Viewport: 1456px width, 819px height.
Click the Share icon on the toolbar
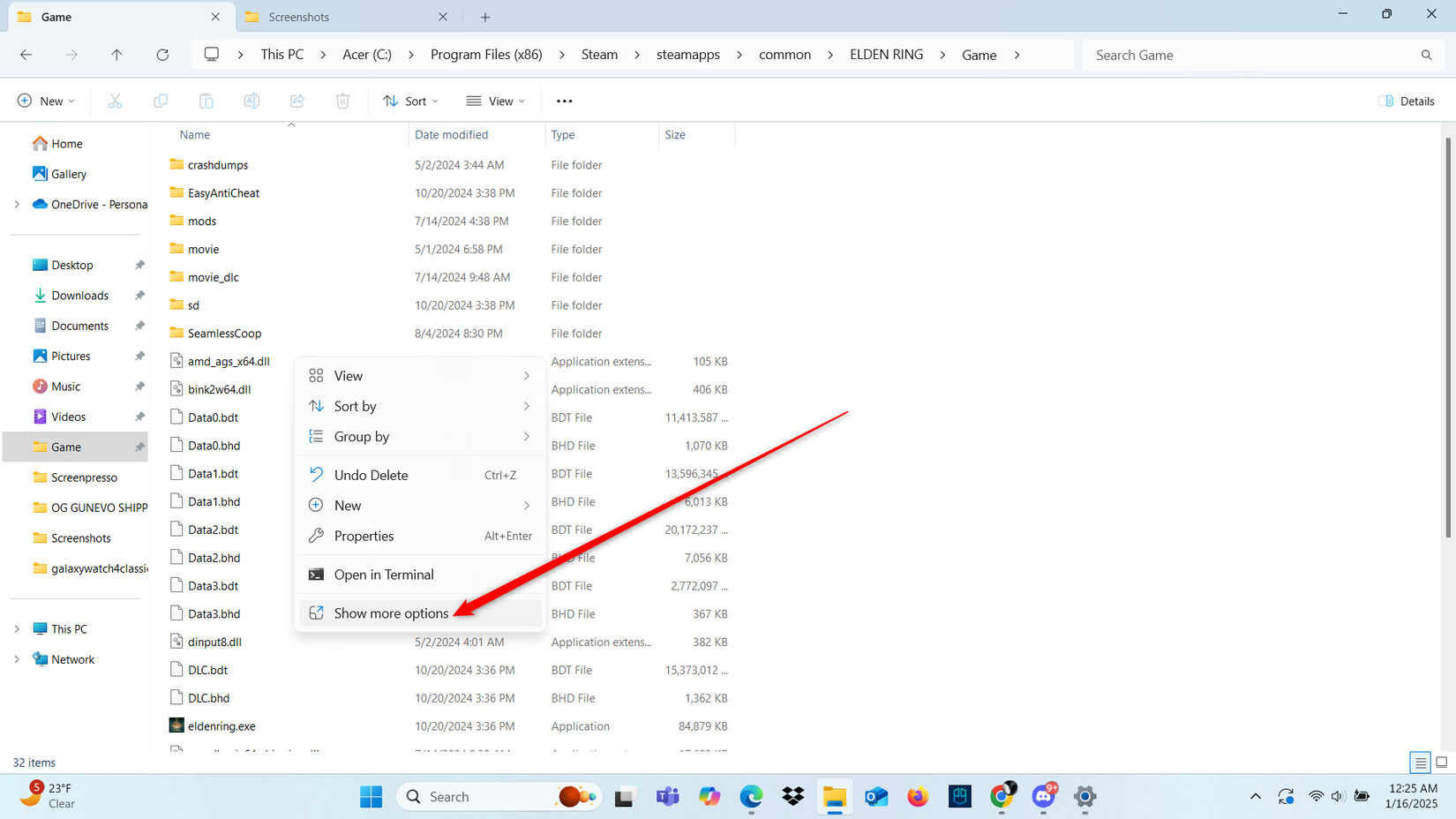296,100
